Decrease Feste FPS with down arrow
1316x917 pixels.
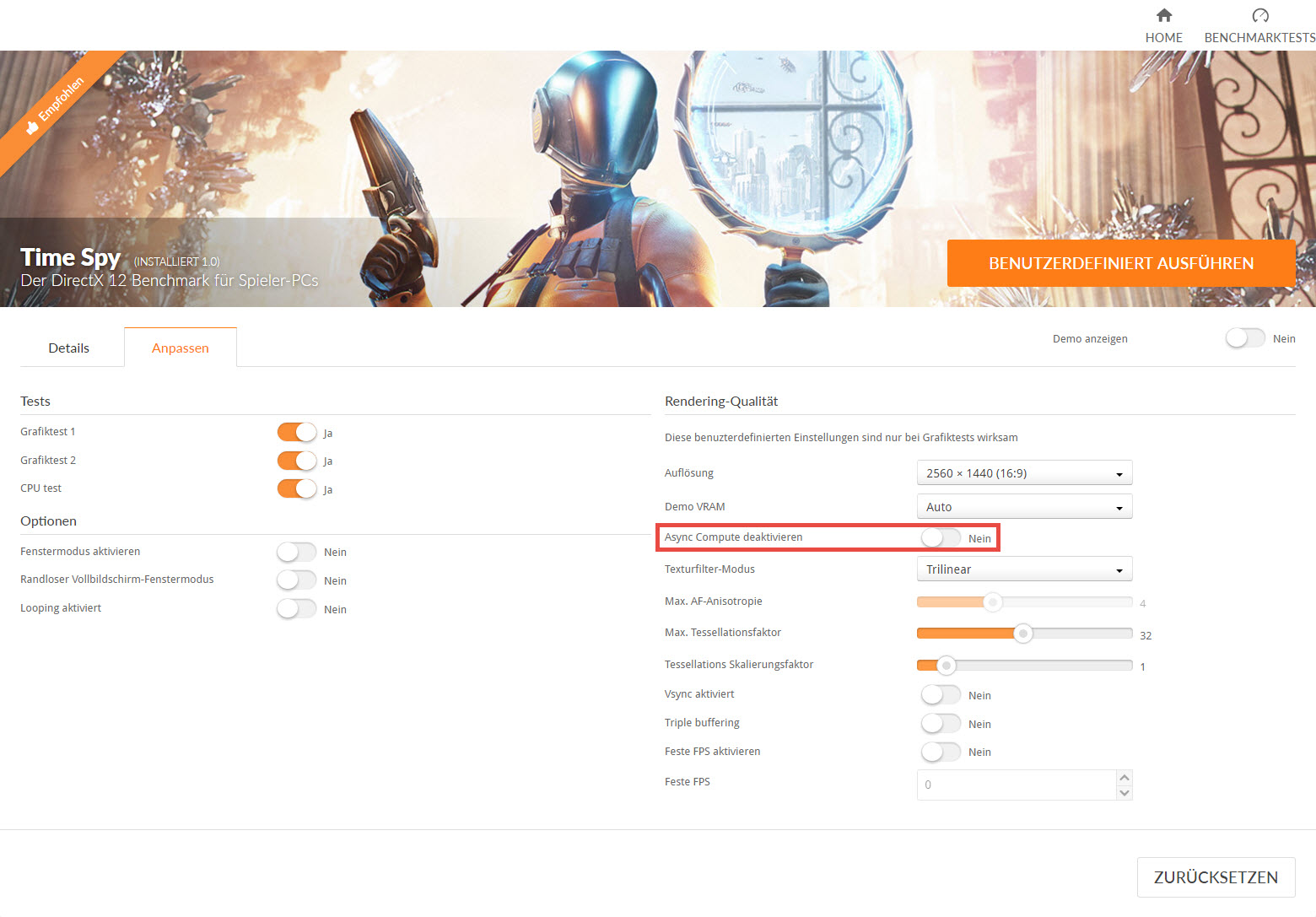tap(1124, 792)
